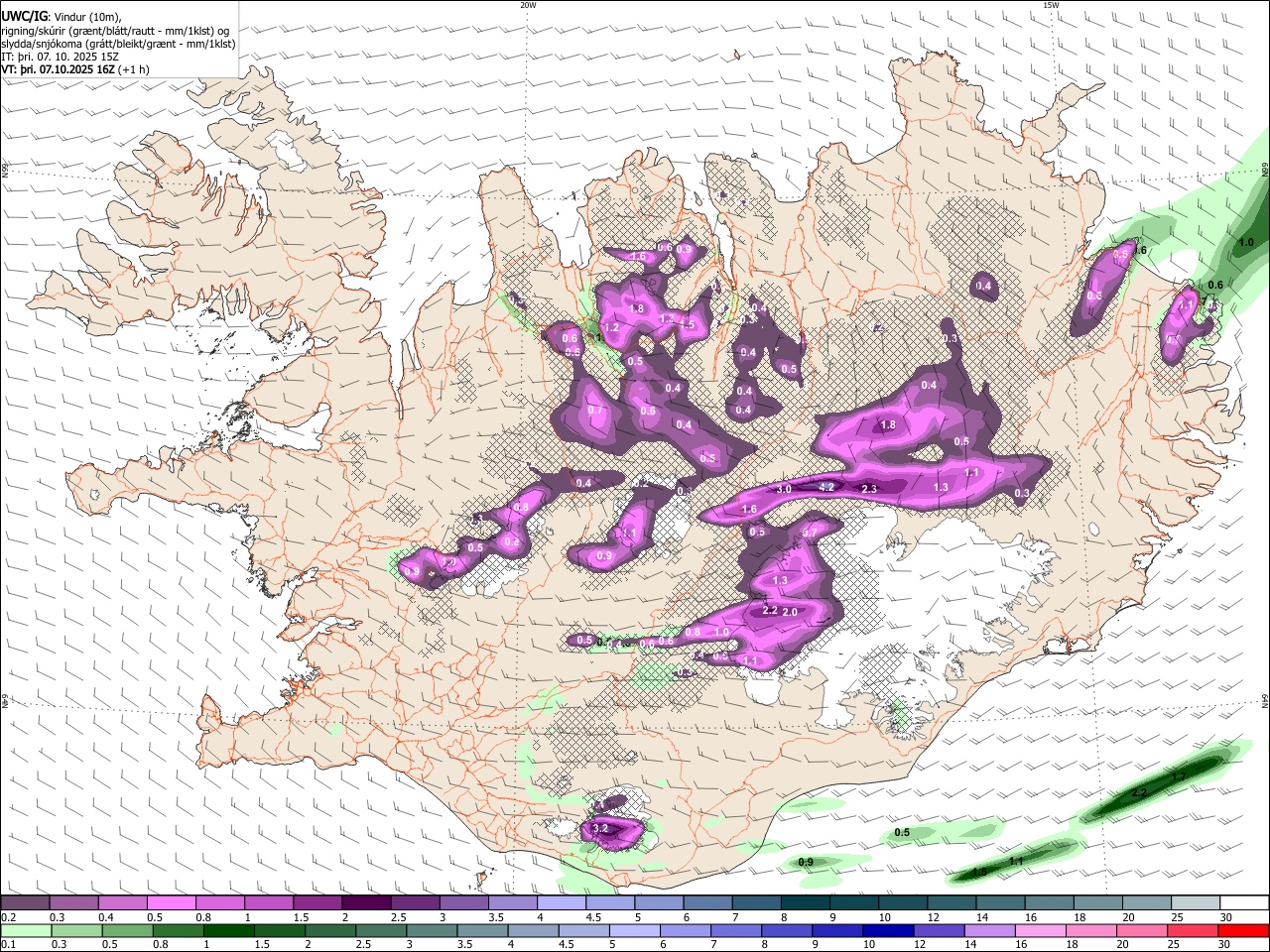This screenshot has width=1270, height=952.
Task: Click the 'slydda/snjókoma' legend description line
Action: (x=119, y=44)
